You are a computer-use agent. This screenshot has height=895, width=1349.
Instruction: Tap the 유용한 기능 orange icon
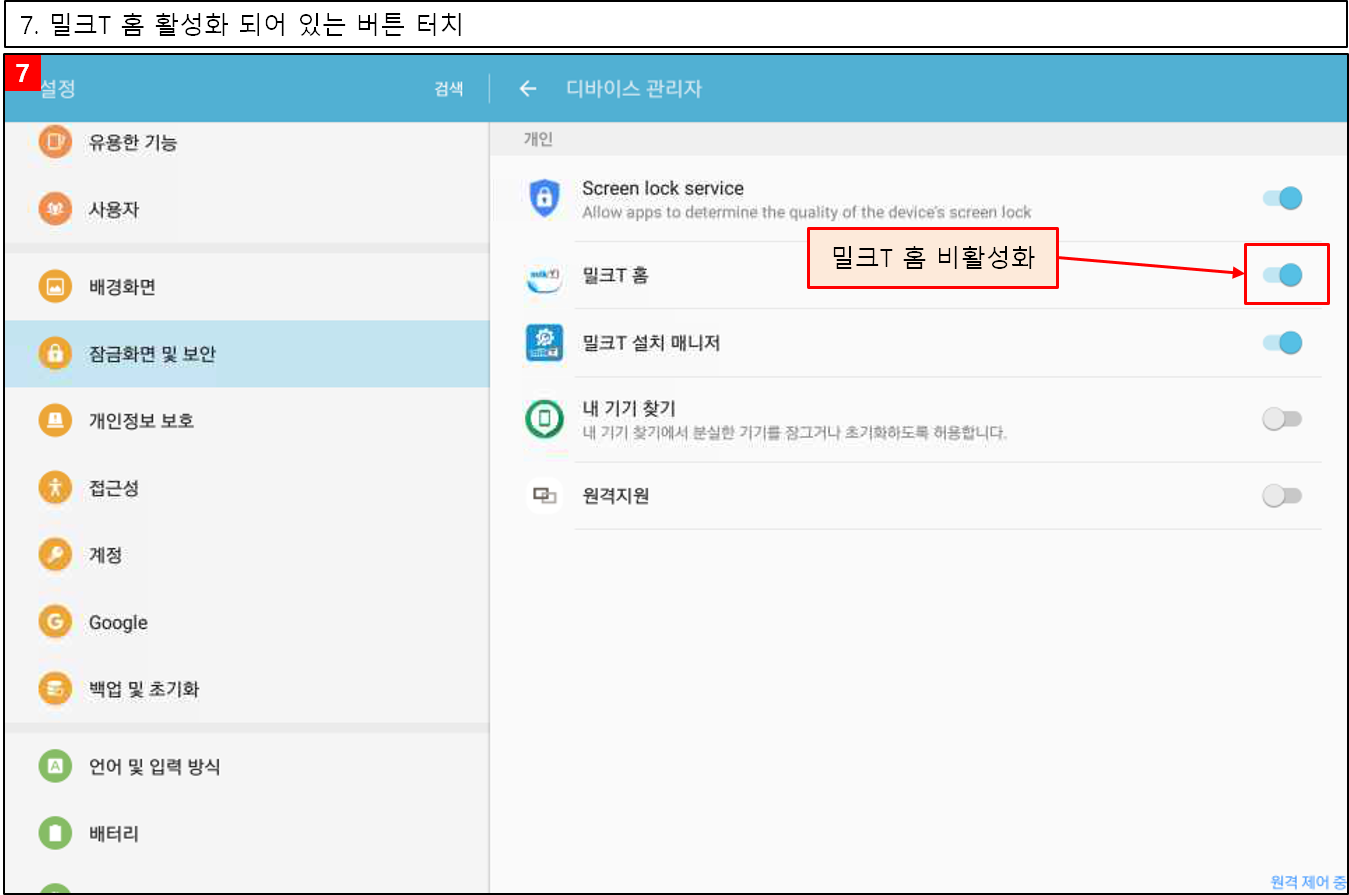pyautogui.click(x=55, y=142)
